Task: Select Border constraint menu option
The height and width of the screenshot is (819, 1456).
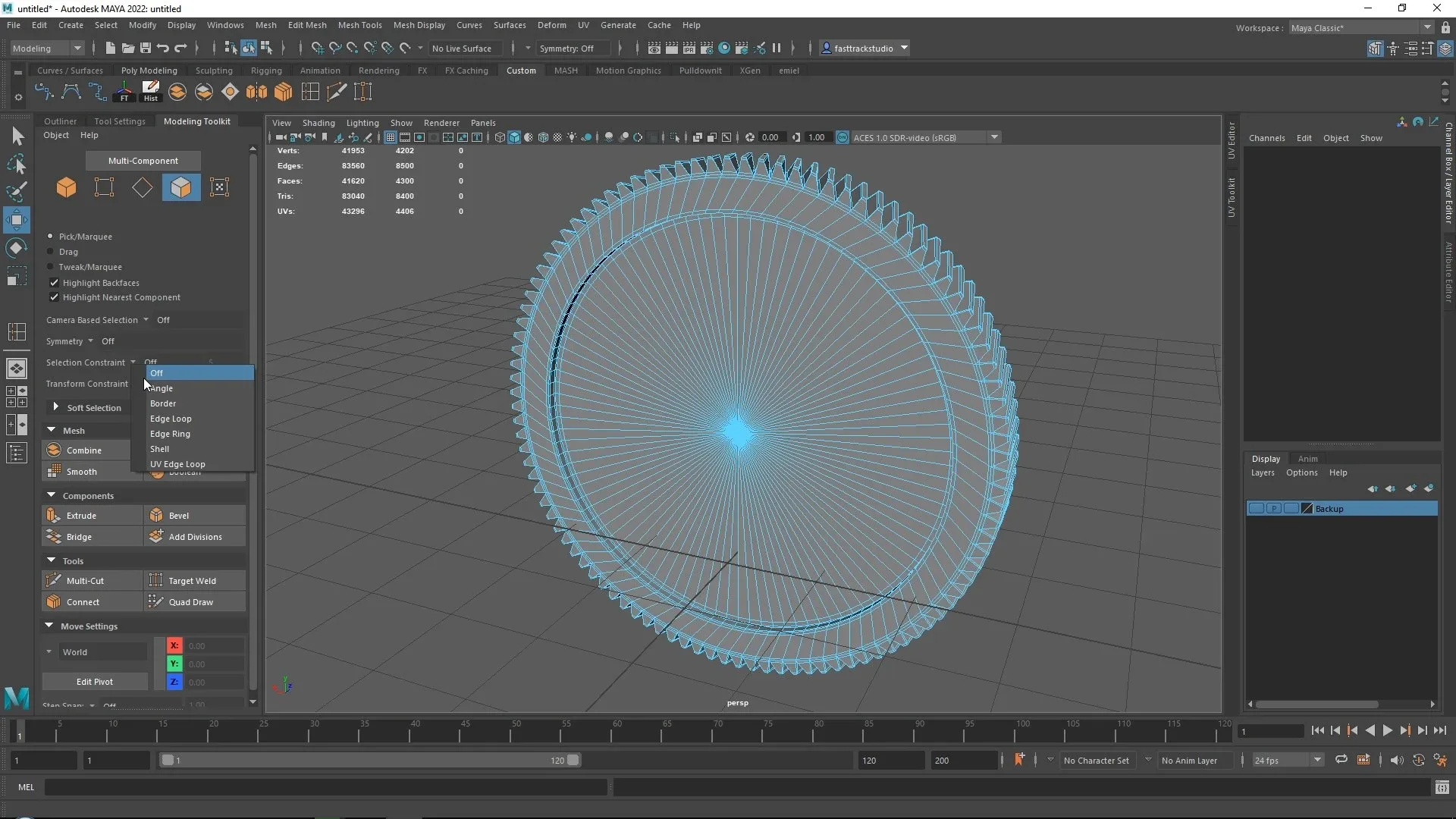Action: [163, 403]
